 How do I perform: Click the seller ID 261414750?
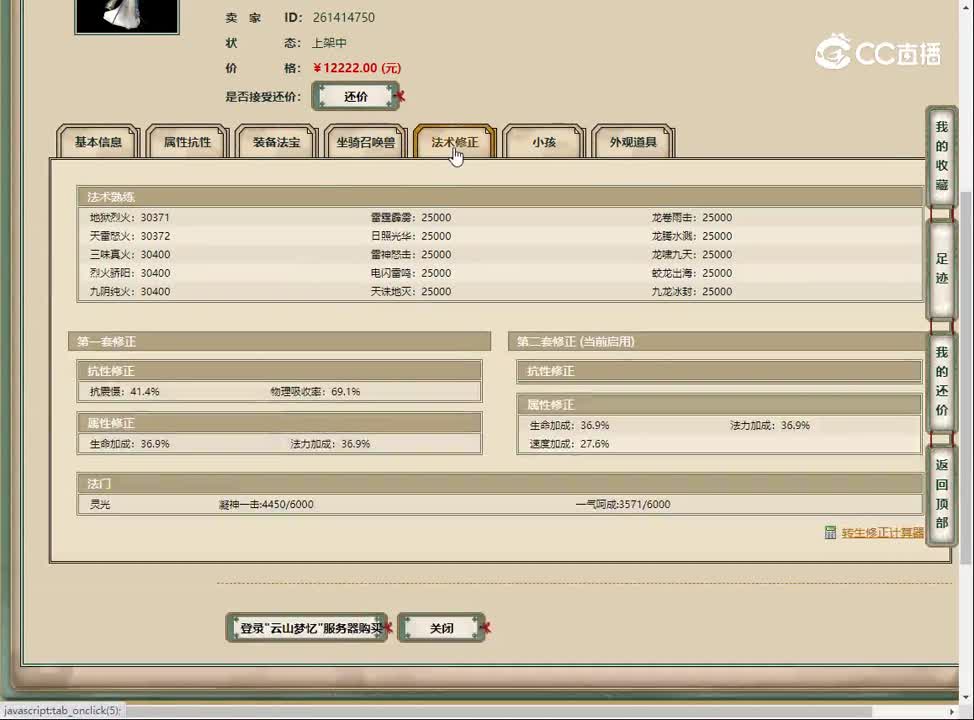pyautogui.click(x=344, y=17)
